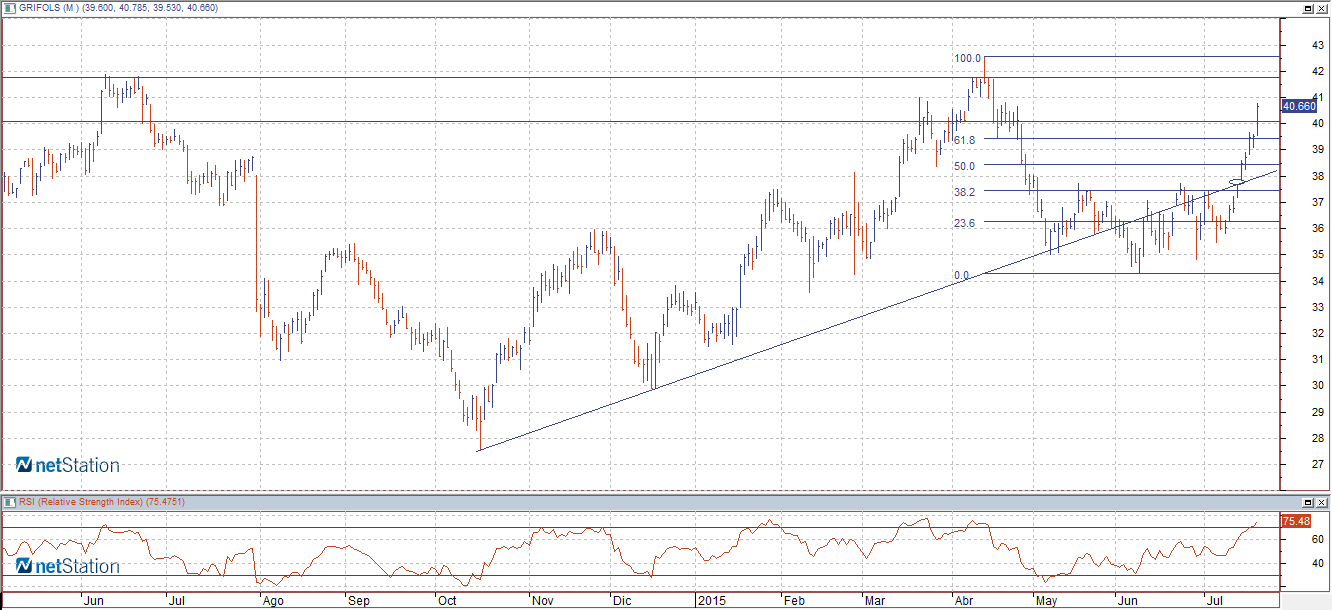Image resolution: width=1332 pixels, height=610 pixels.
Task: Click the RSI value tag 75.48
Action: coord(1296,521)
